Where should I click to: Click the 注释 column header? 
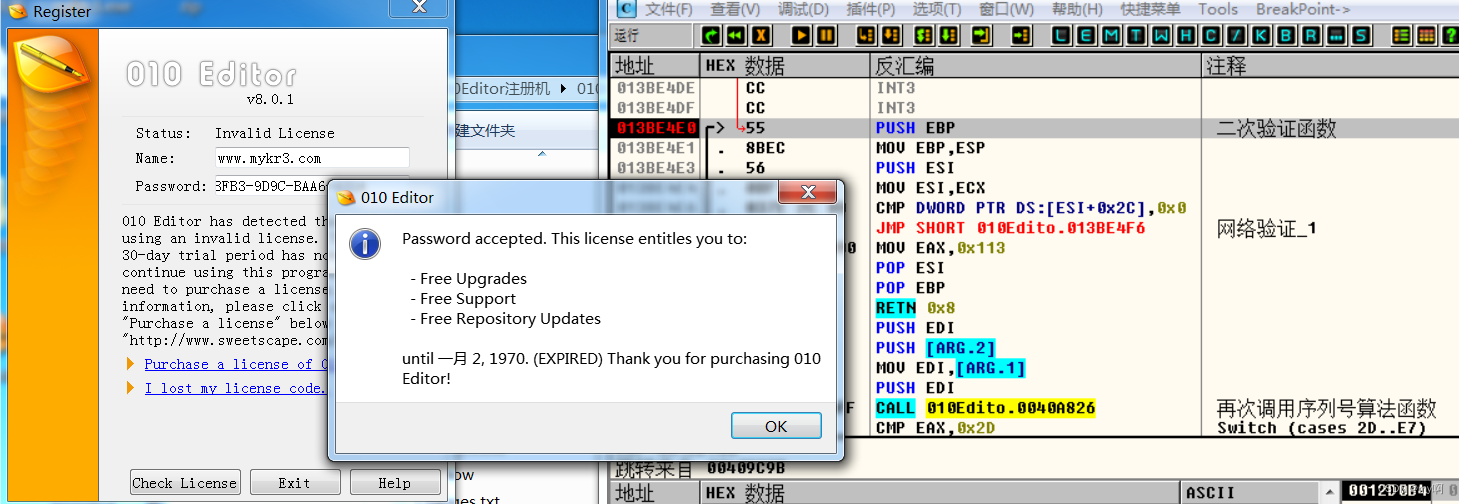coord(1330,66)
